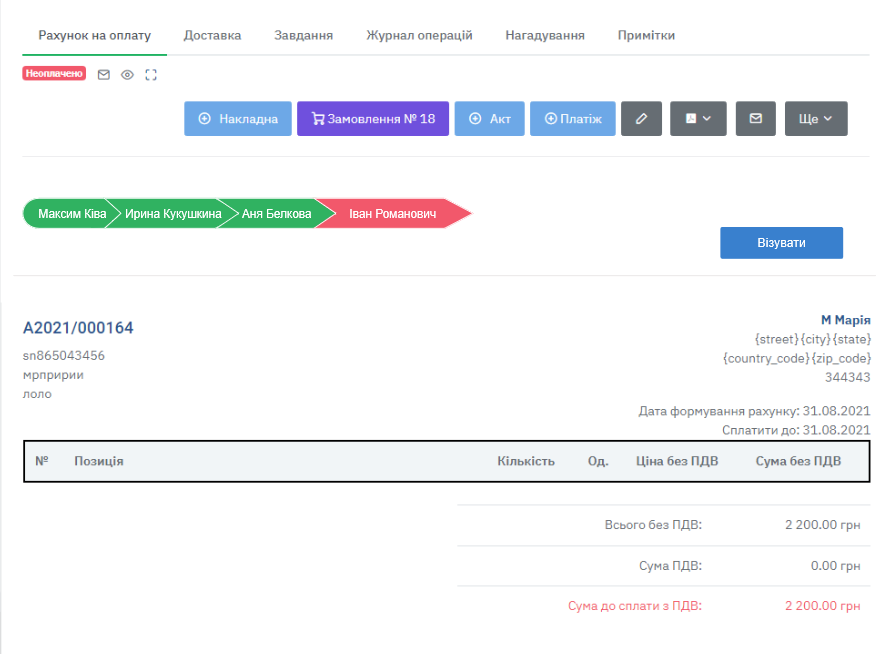The height and width of the screenshot is (654, 884).
Task: Open Замовлення № 18
Action: pyautogui.click(x=373, y=119)
